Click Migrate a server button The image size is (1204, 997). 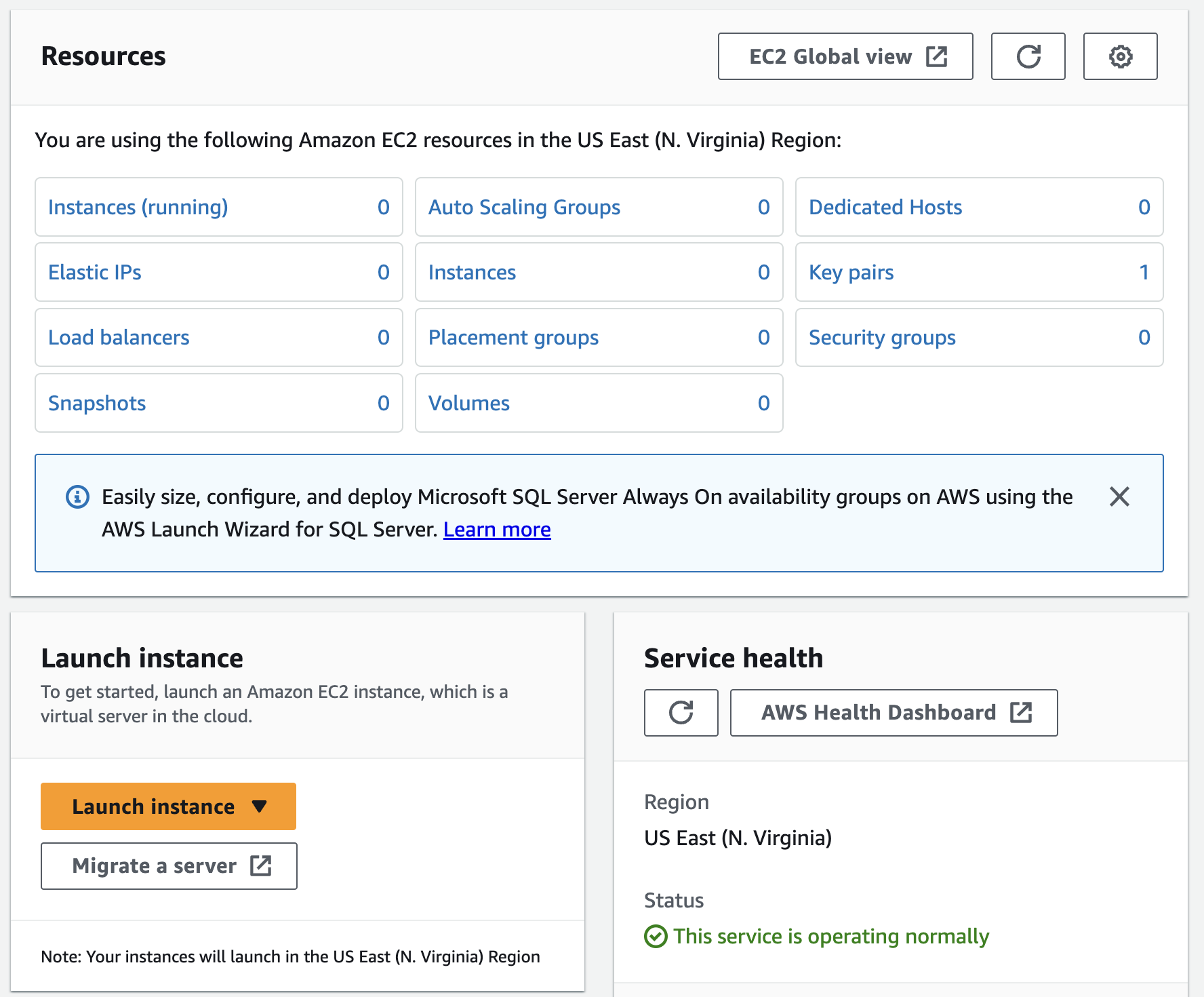click(x=169, y=865)
